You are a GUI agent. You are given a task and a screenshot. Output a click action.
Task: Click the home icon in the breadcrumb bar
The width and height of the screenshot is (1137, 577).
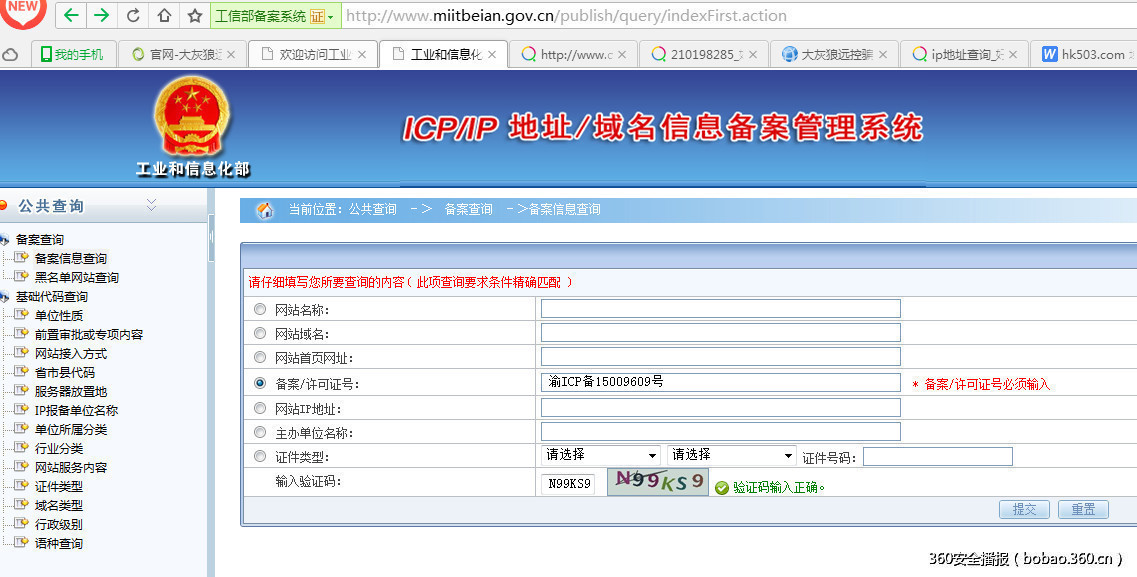point(263,210)
